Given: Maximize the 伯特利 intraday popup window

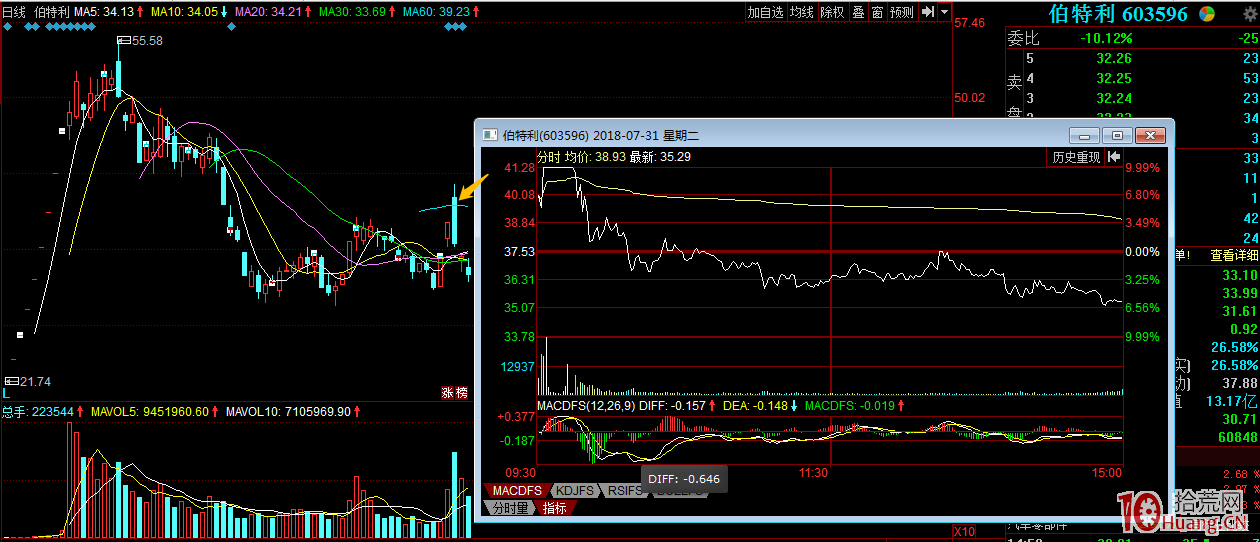Looking at the screenshot, I should click(1117, 135).
